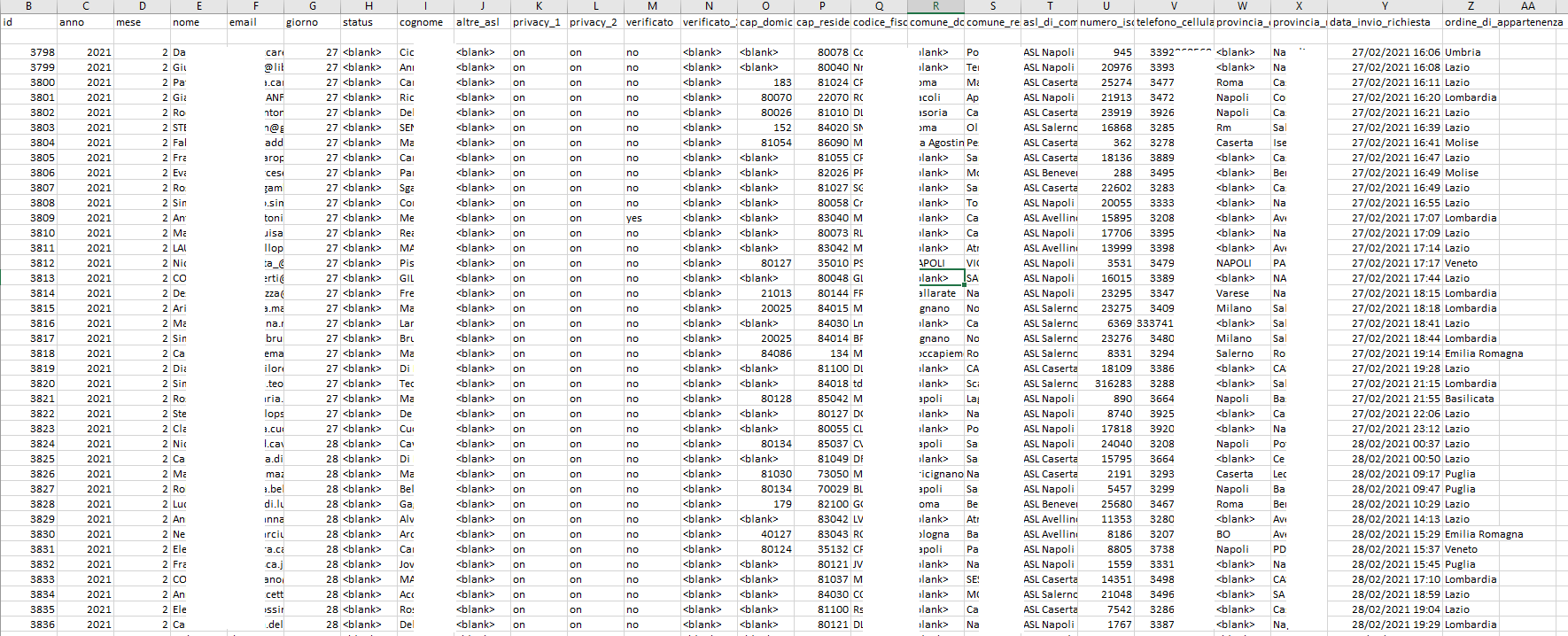This screenshot has width=1568, height=636.
Task: Click the 'ordine_di_appartenenza' header cell
Action: coord(1503,22)
